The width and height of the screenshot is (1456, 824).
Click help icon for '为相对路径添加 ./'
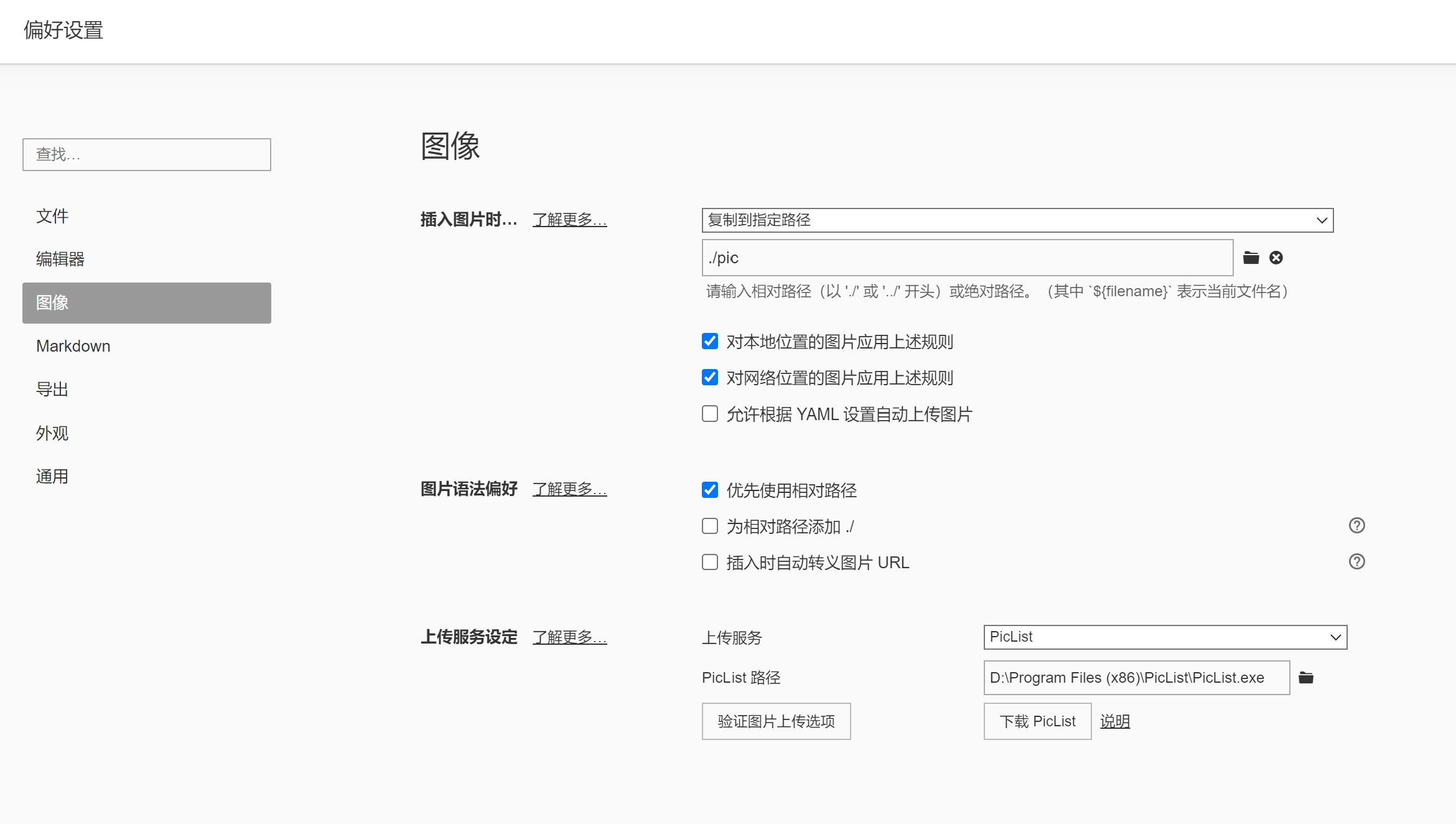pyautogui.click(x=1356, y=526)
